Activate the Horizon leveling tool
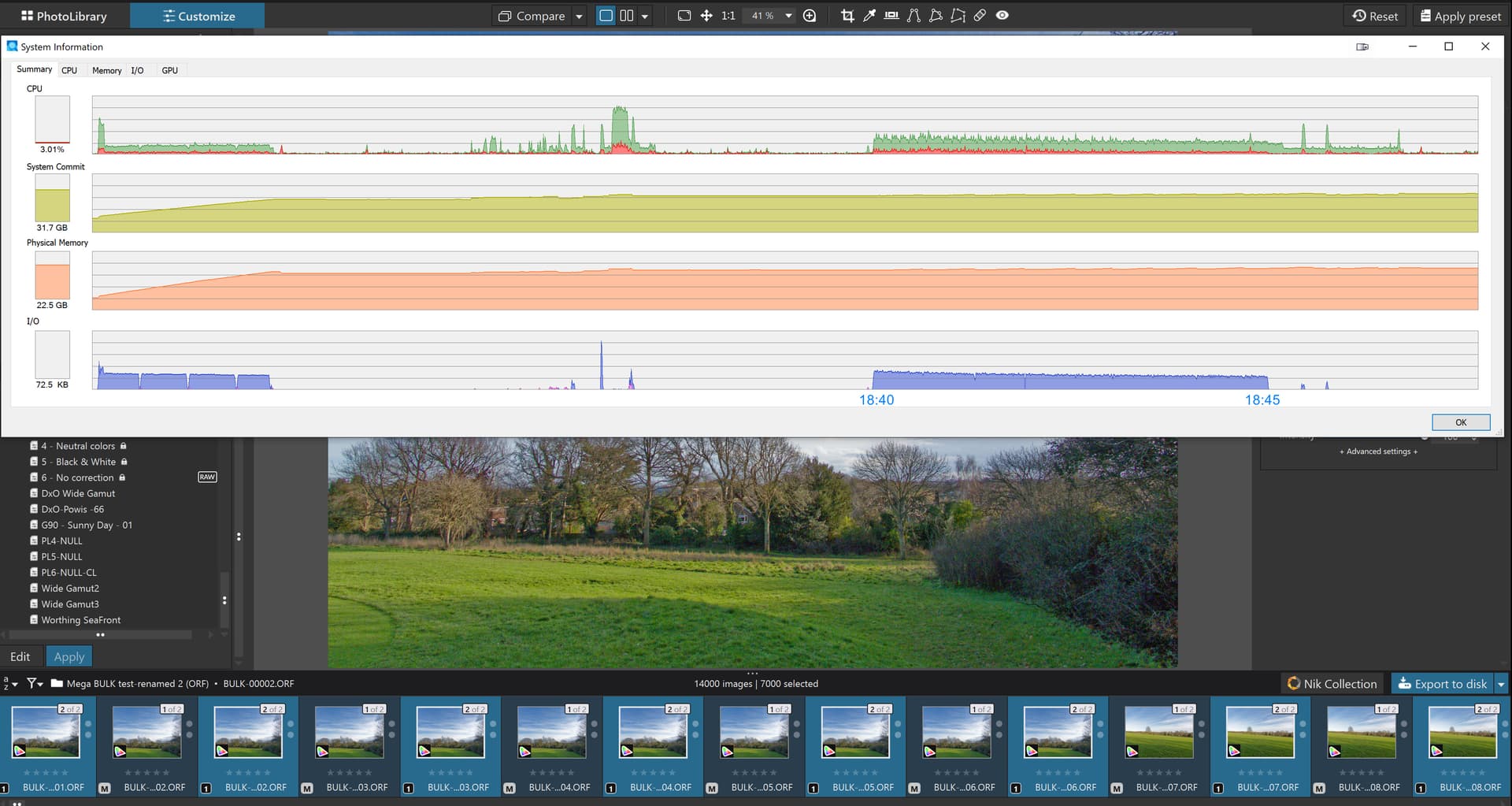The height and width of the screenshot is (806, 1512). (891, 16)
